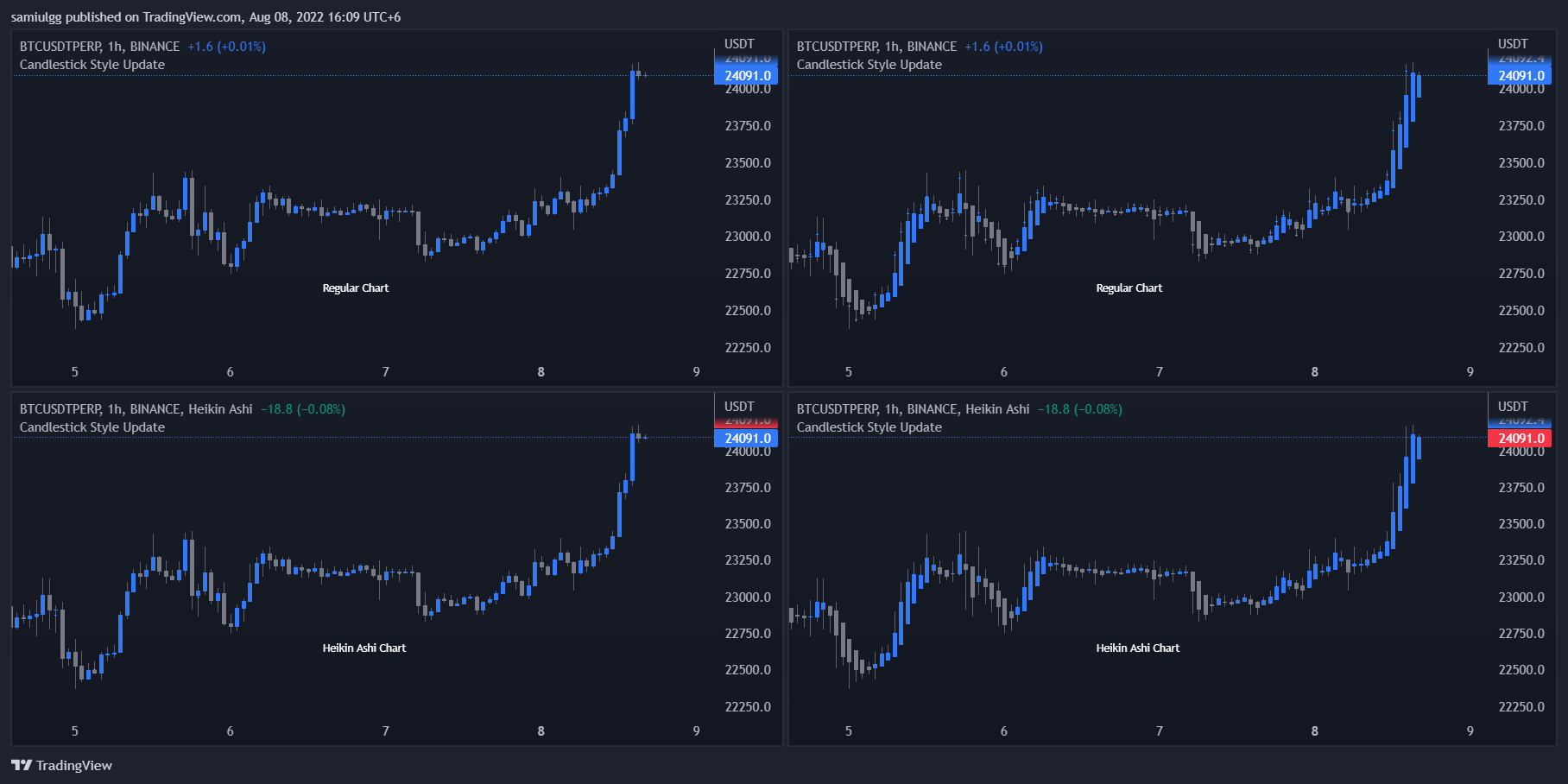Click 'Regular Chart' label in top-right chart
The height and width of the screenshot is (784, 1568).
click(1129, 288)
